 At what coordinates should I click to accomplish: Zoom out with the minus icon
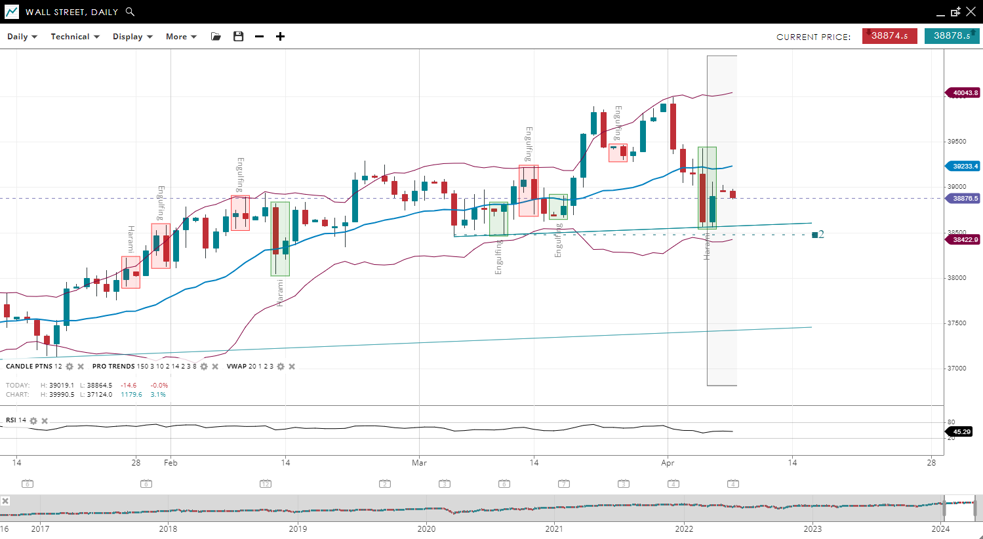pyautogui.click(x=259, y=37)
